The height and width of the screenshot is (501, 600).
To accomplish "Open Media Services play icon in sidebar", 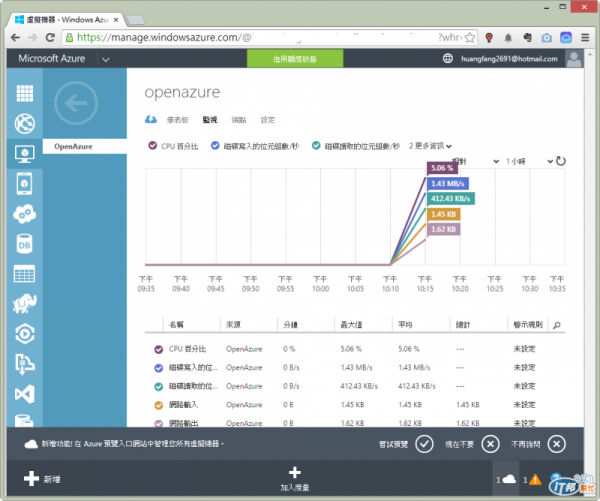I will pyautogui.click(x=24, y=334).
